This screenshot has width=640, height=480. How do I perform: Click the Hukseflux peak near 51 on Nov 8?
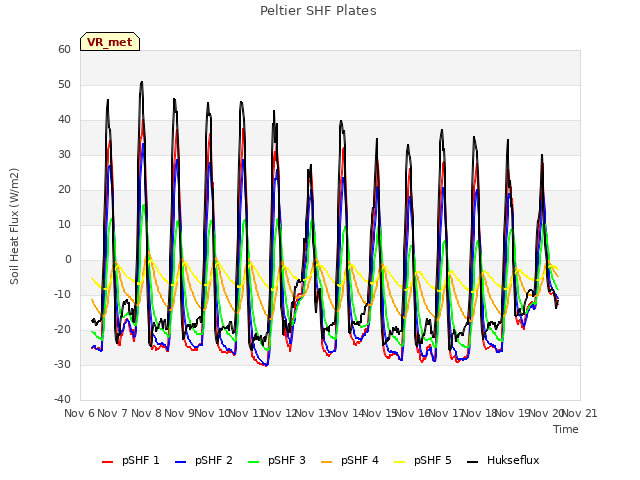click(142, 82)
